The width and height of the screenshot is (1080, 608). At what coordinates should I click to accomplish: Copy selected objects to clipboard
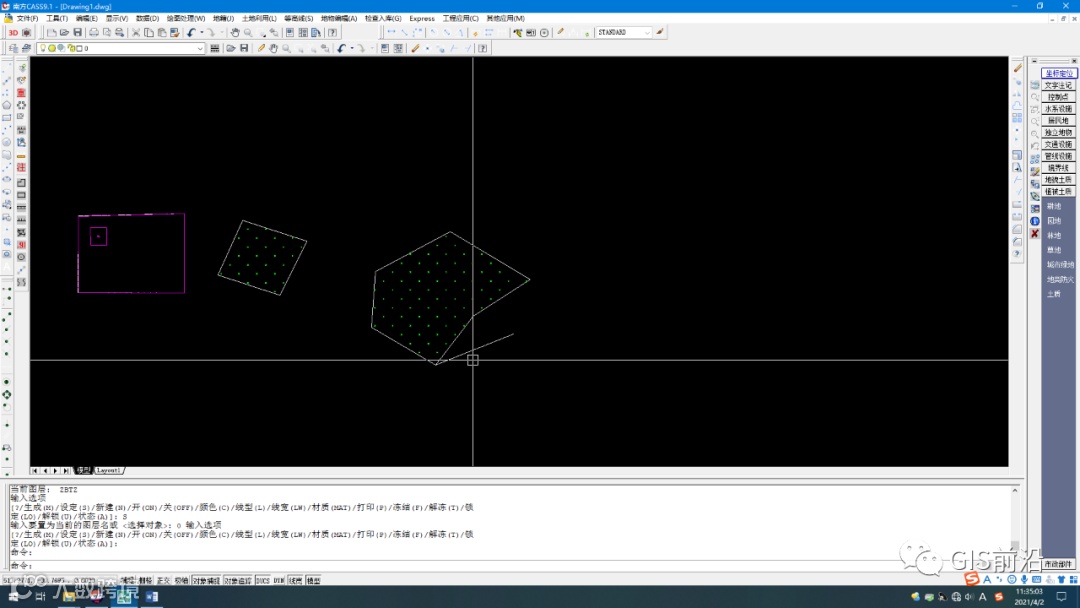coord(149,32)
